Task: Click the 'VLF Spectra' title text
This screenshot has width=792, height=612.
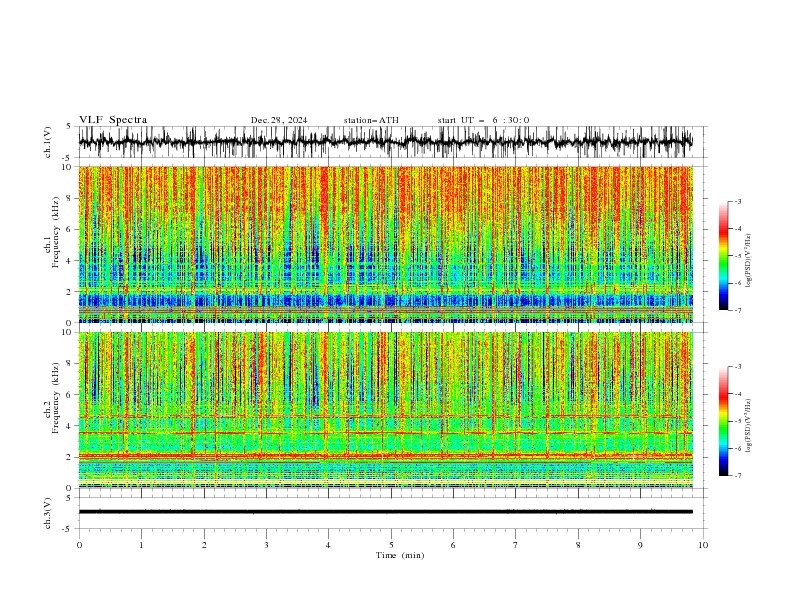Action: coord(113,120)
